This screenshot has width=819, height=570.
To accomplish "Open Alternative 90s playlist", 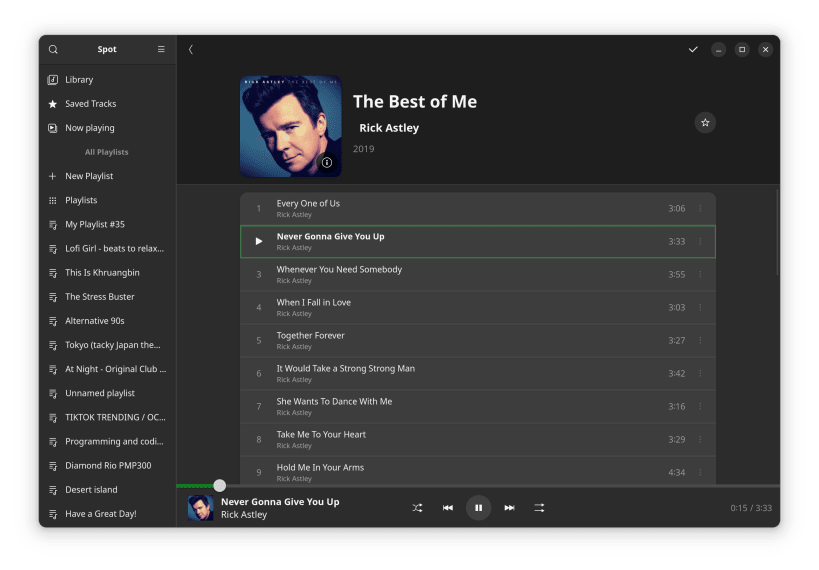I will 107,320.
